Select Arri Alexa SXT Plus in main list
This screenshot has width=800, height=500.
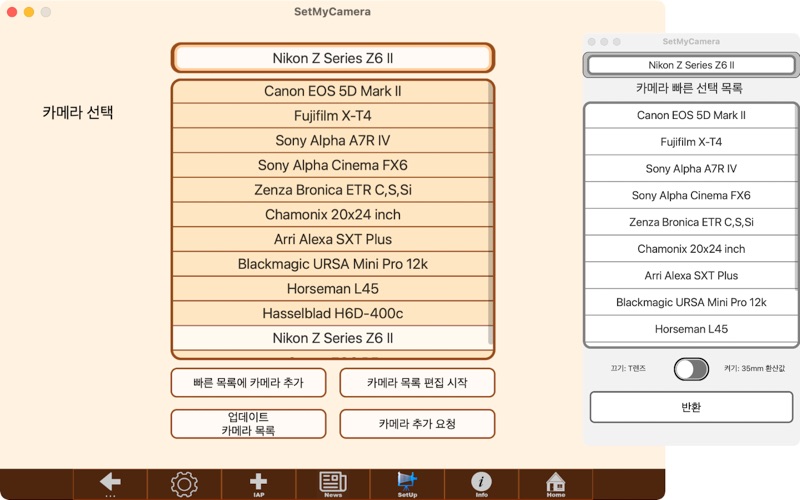coord(333,239)
